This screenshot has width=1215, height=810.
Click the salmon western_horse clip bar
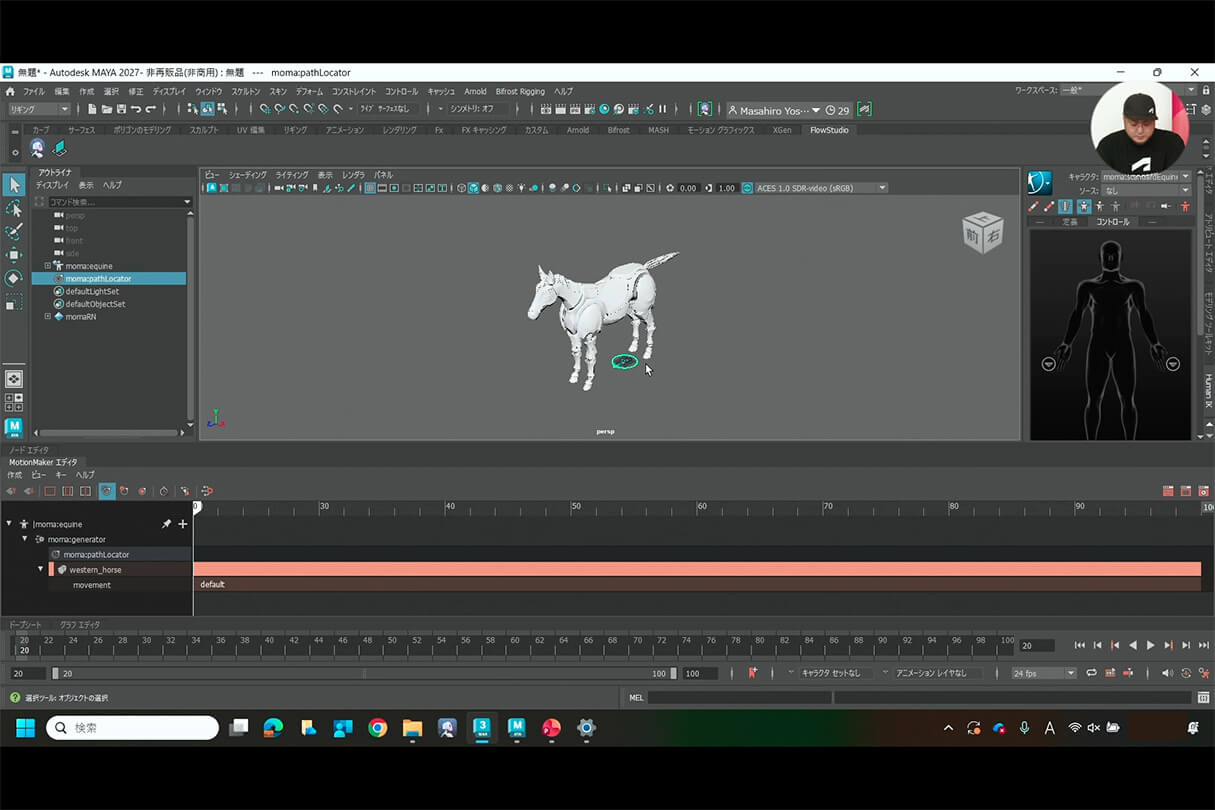(x=697, y=569)
